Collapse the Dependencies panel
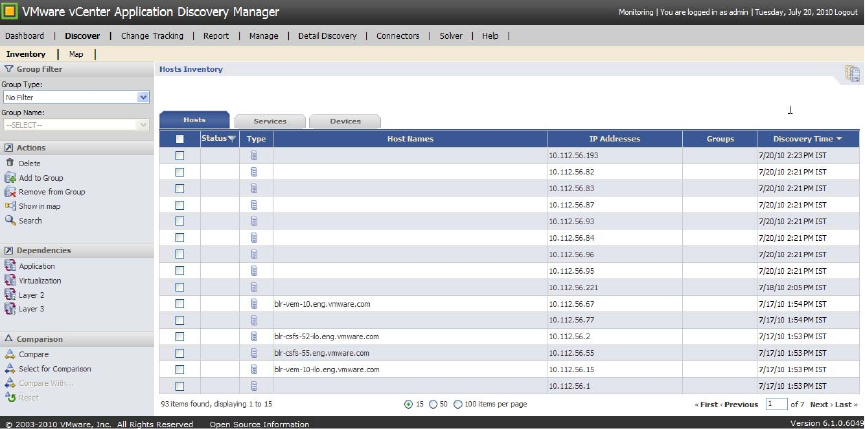The height and width of the screenshot is (429, 865). 8,250
